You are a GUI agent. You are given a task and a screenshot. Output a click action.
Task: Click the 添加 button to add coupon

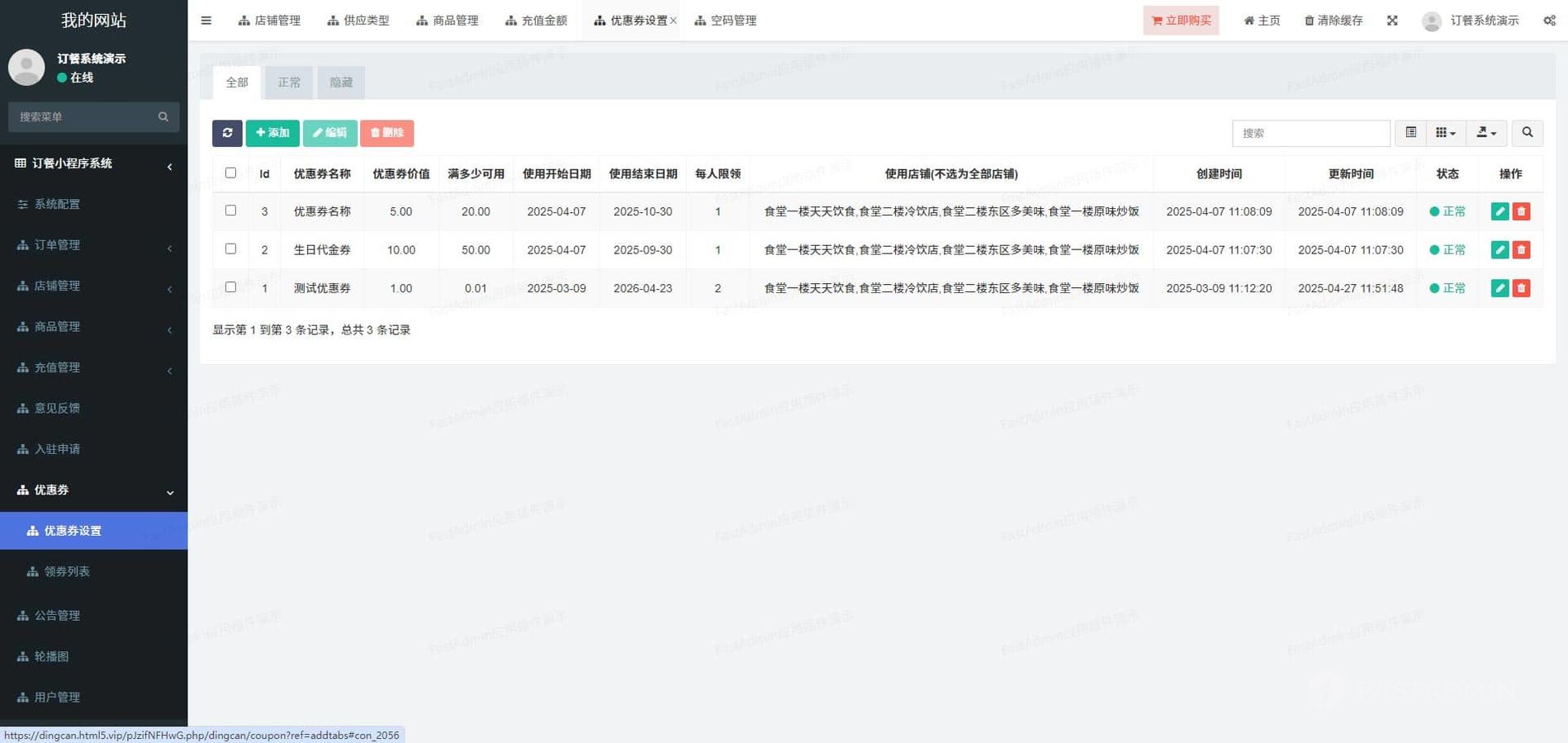[272, 133]
